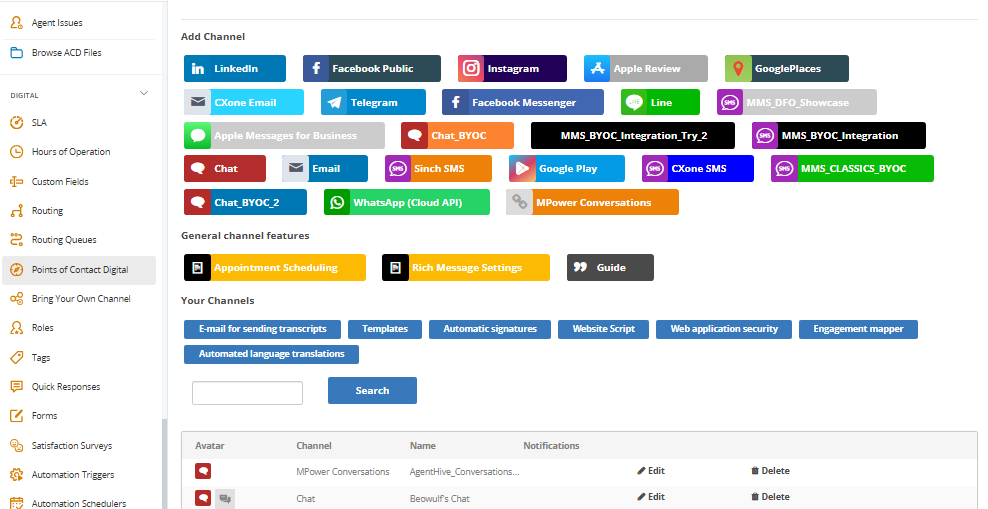Add a Facebook Messenger channel
The width and height of the screenshot is (988, 509).
523,102
